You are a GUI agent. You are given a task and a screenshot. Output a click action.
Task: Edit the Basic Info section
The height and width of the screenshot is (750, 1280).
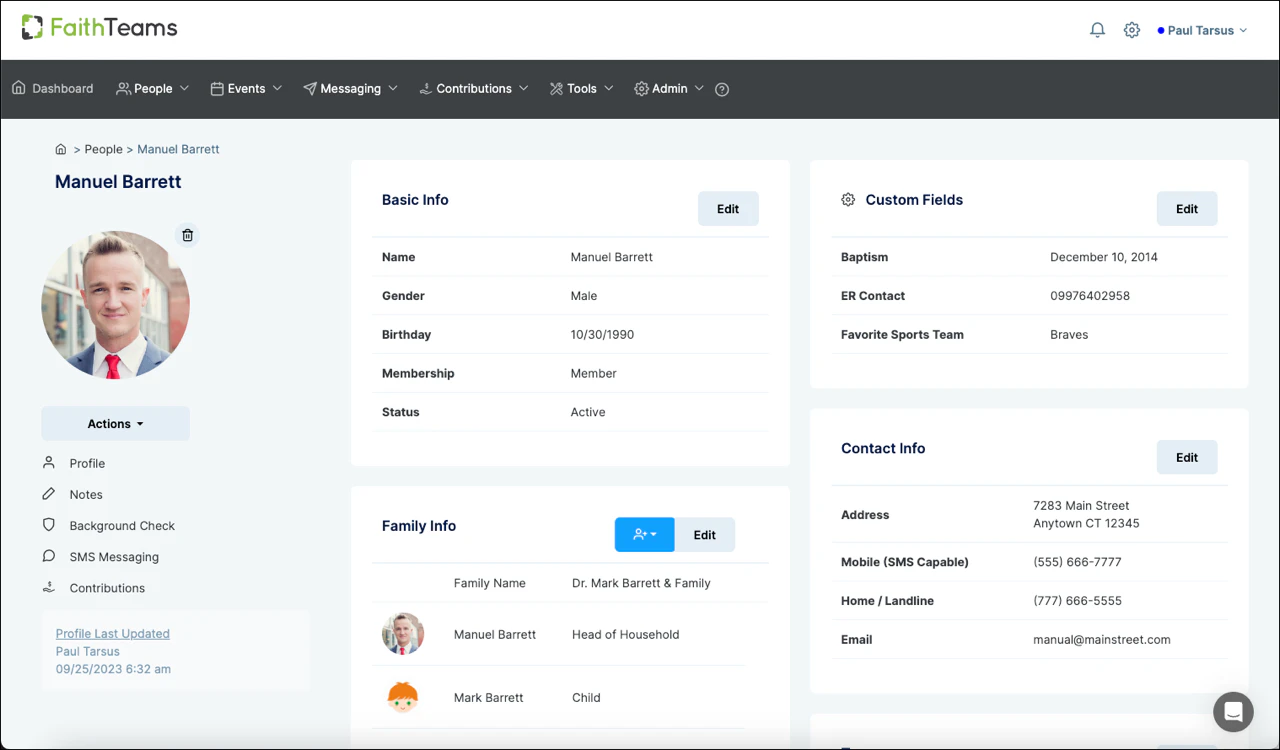click(x=728, y=208)
